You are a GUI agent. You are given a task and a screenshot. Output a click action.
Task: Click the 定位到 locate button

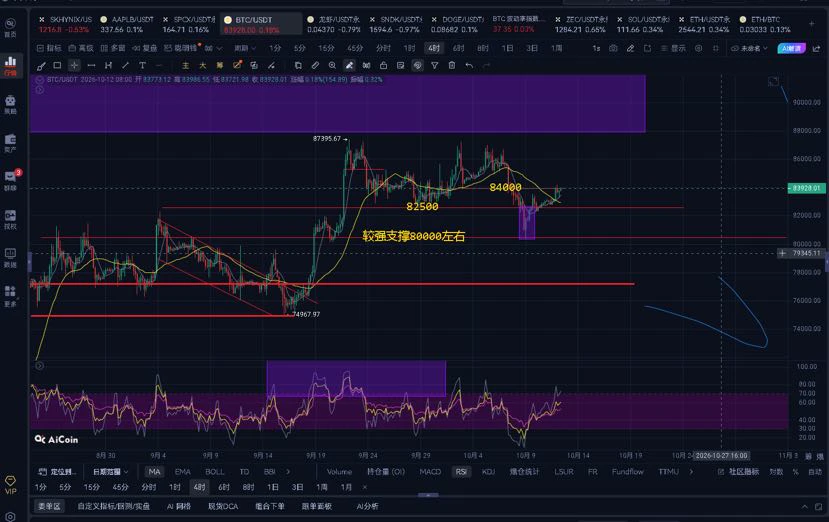(x=58, y=471)
